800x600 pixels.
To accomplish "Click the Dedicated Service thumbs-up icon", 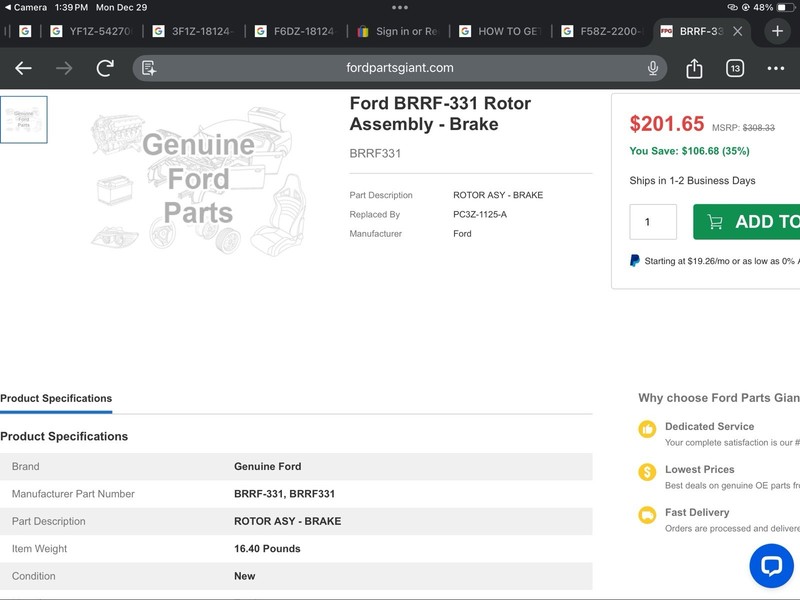I will point(647,429).
